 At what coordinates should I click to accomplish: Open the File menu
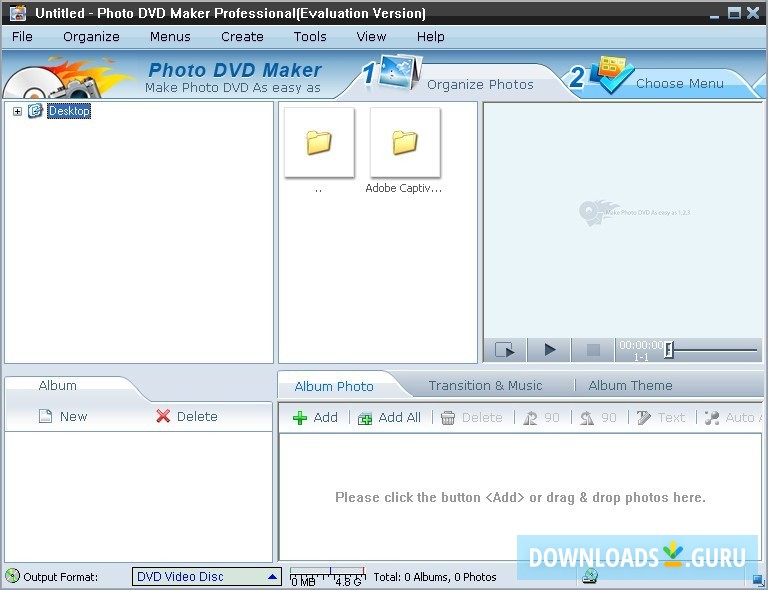pyautogui.click(x=22, y=37)
